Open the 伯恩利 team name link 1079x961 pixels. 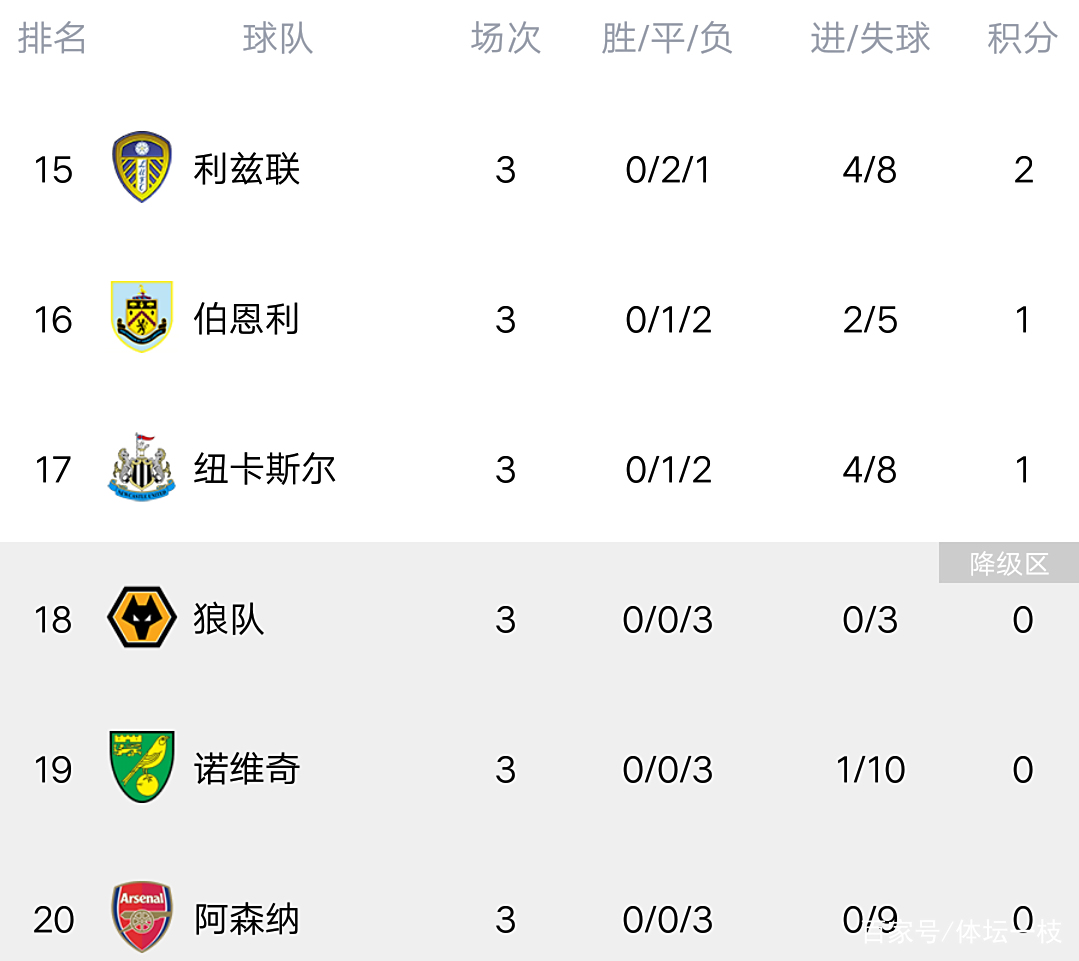coord(247,319)
